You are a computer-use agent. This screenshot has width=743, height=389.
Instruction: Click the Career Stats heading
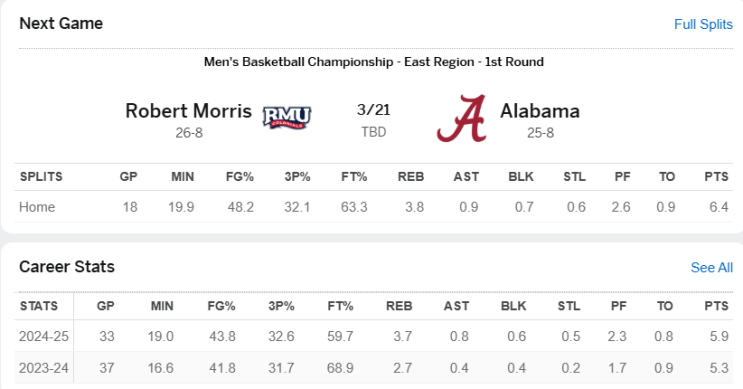(x=67, y=267)
